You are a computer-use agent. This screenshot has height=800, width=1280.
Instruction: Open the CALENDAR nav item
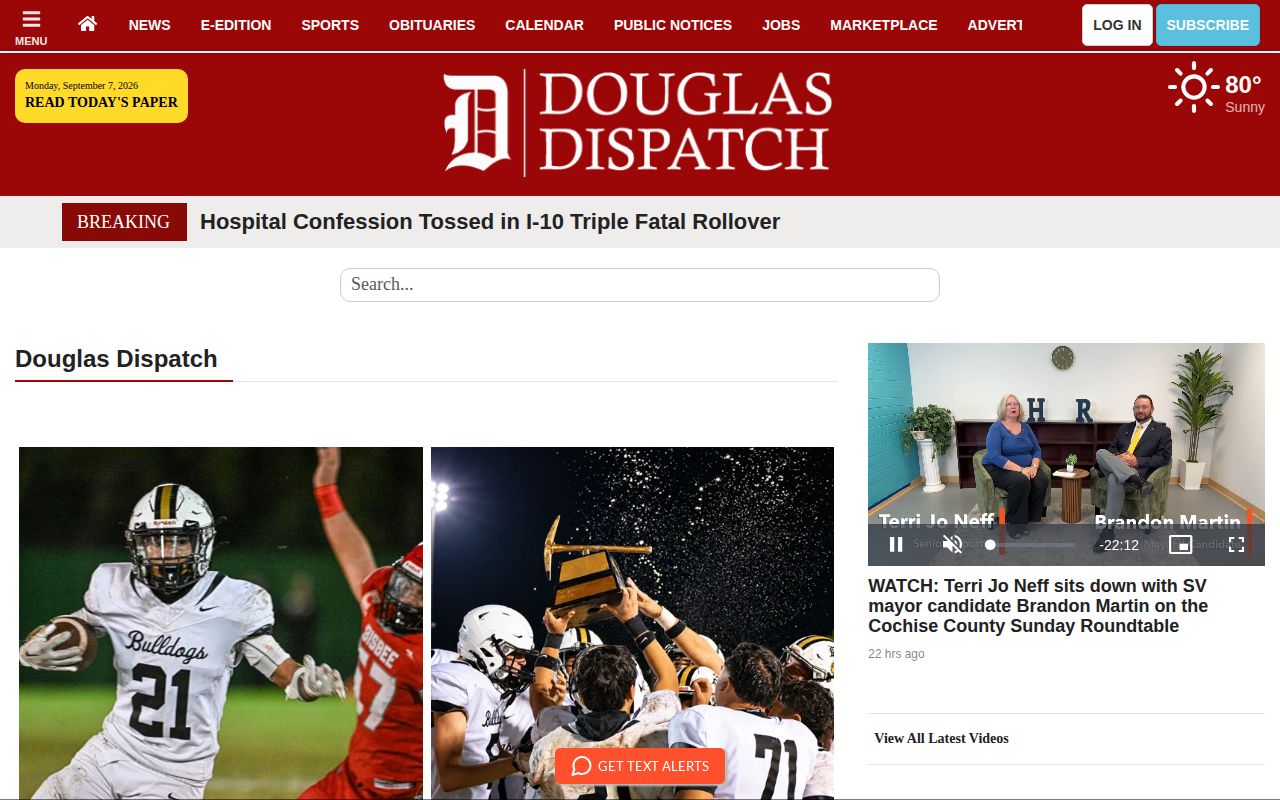[544, 25]
